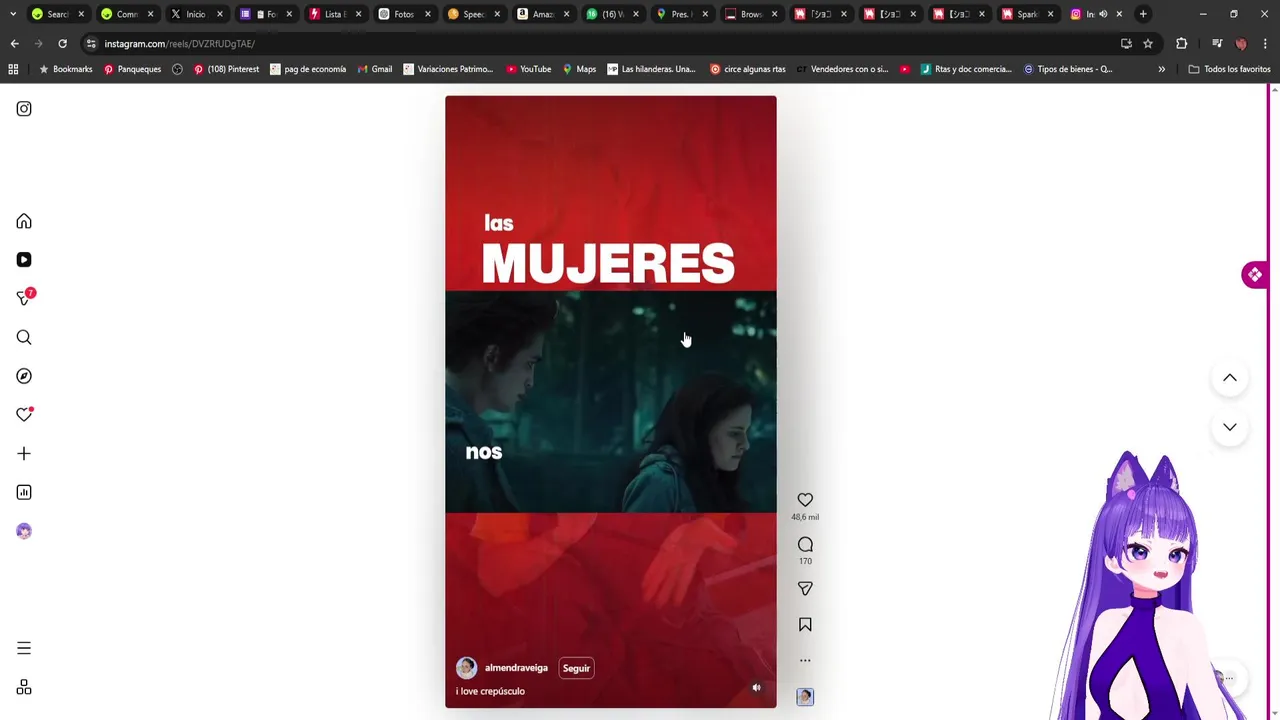
Task: Click almendraveiga's avatar on the reel
Action: (466, 668)
